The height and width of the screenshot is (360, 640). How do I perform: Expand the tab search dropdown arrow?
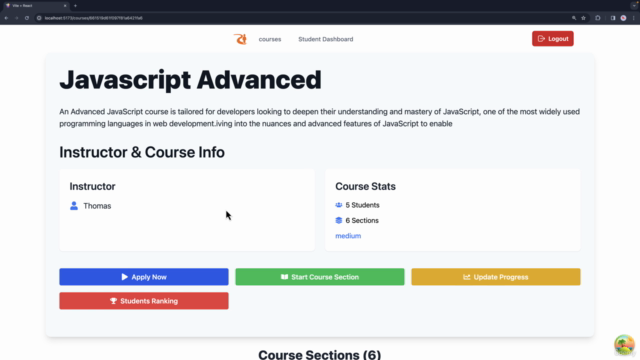pos(634,6)
